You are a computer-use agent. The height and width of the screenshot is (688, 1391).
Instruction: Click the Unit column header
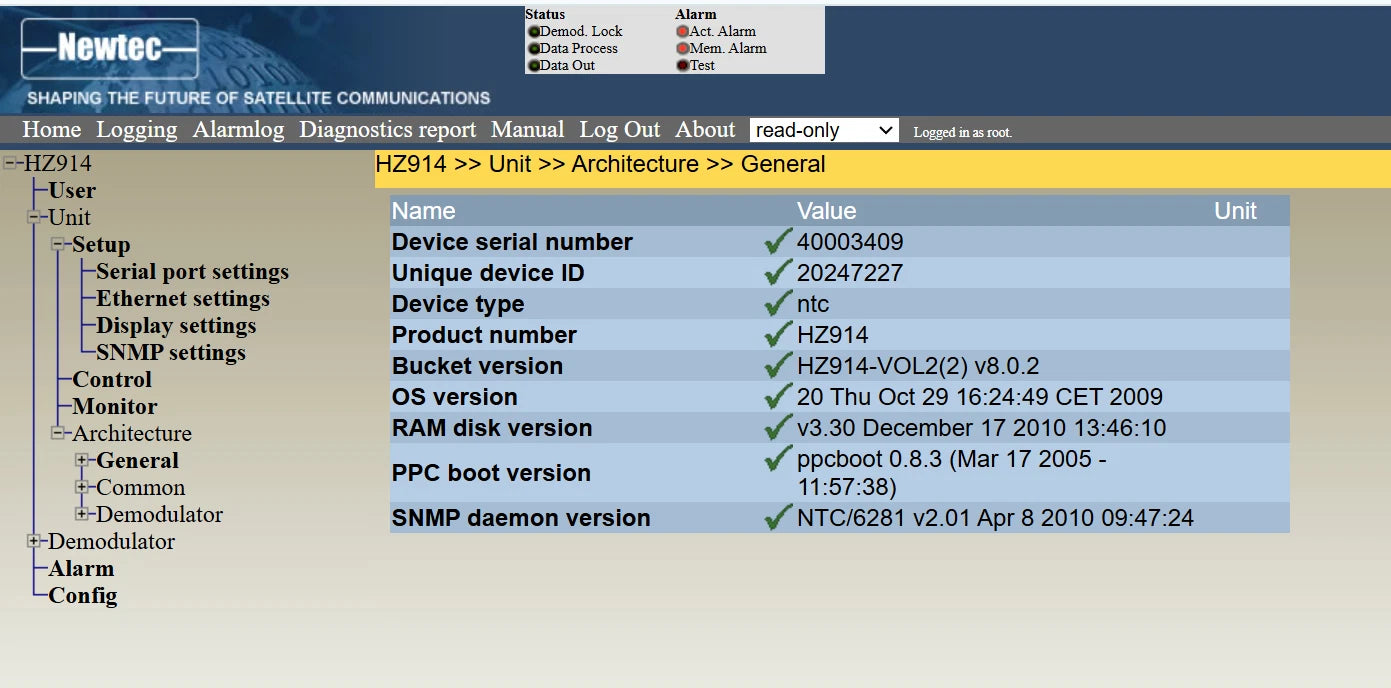[x=1235, y=211]
